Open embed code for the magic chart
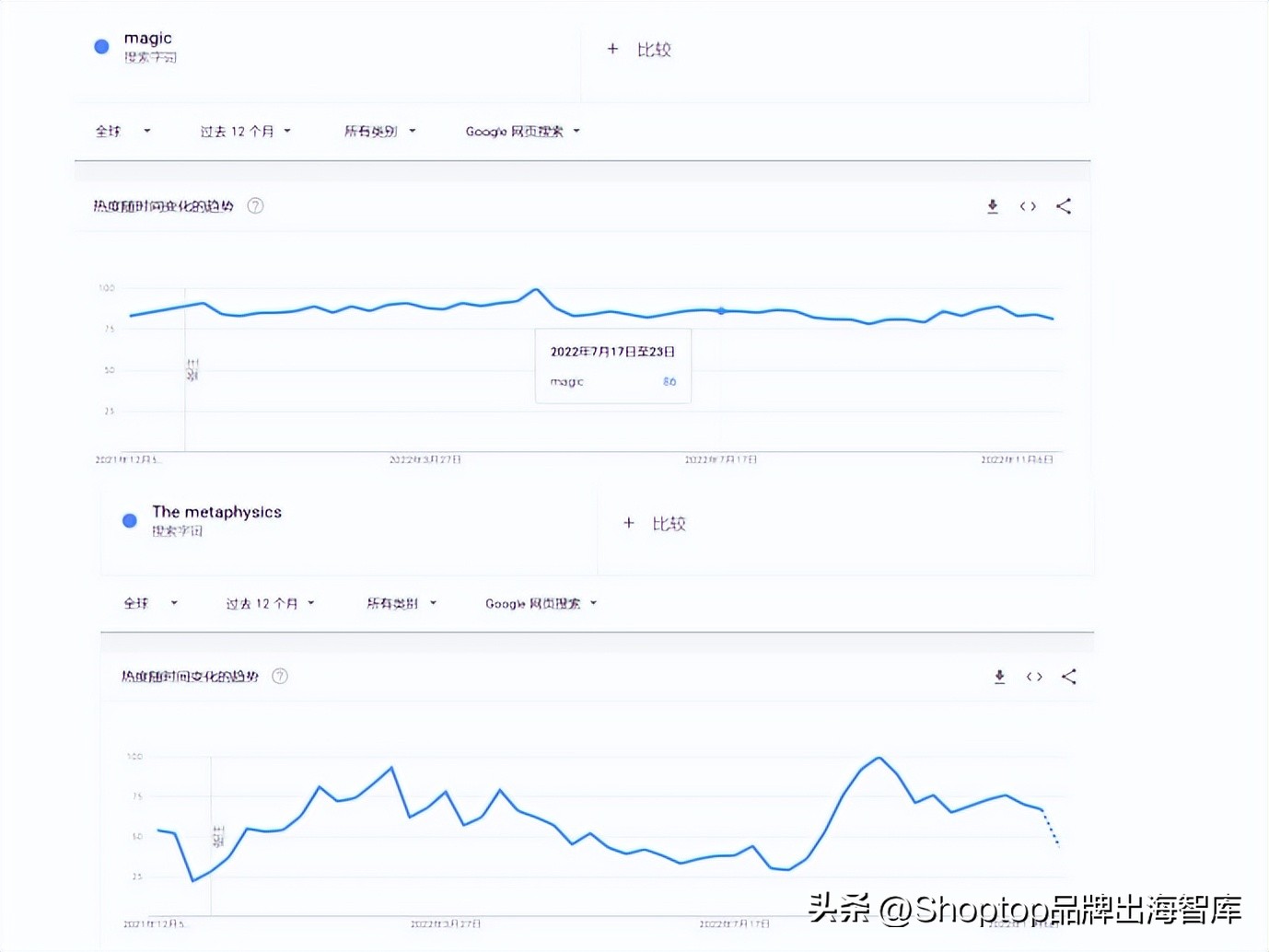This screenshot has width=1269, height=952. 1028,206
